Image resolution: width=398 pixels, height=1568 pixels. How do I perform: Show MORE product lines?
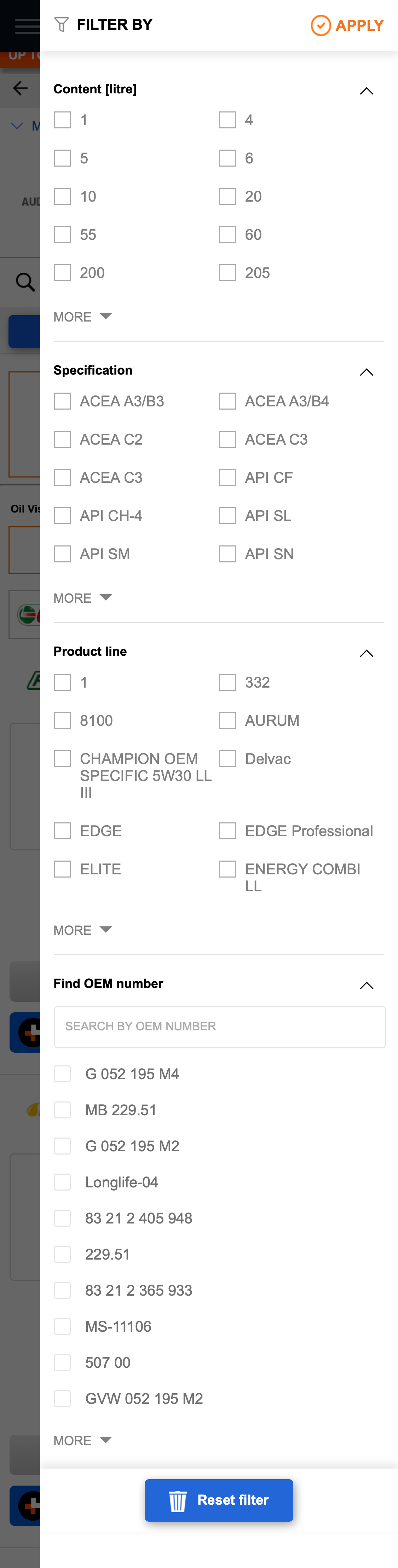[x=82, y=930]
